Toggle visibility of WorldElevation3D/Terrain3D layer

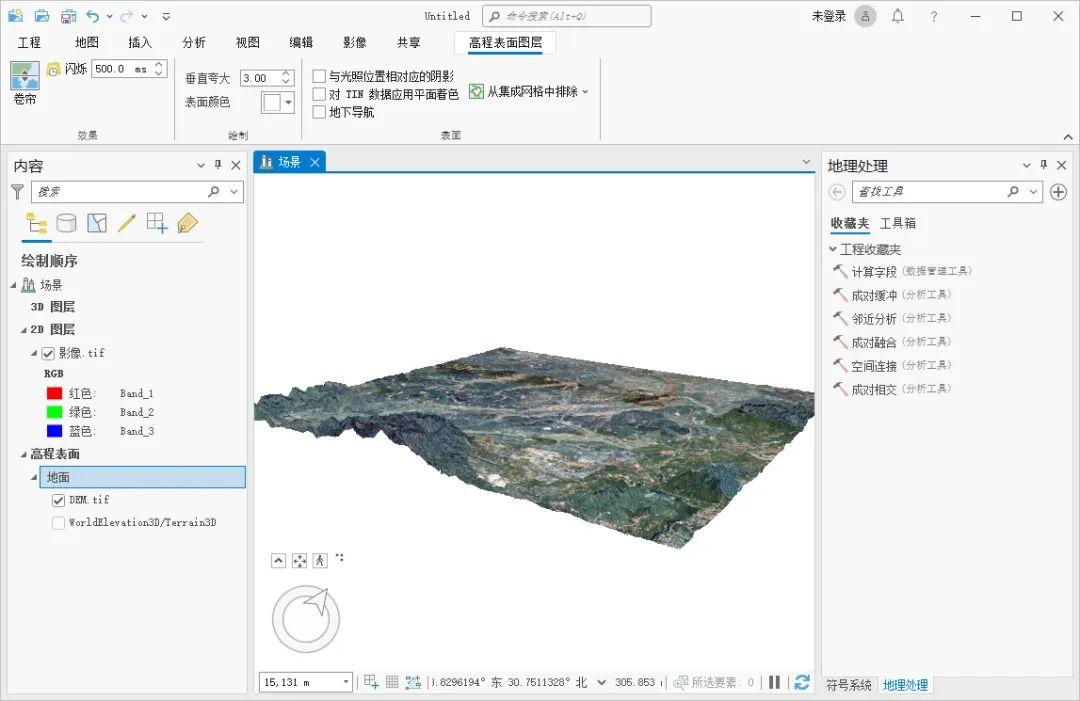click(x=58, y=522)
